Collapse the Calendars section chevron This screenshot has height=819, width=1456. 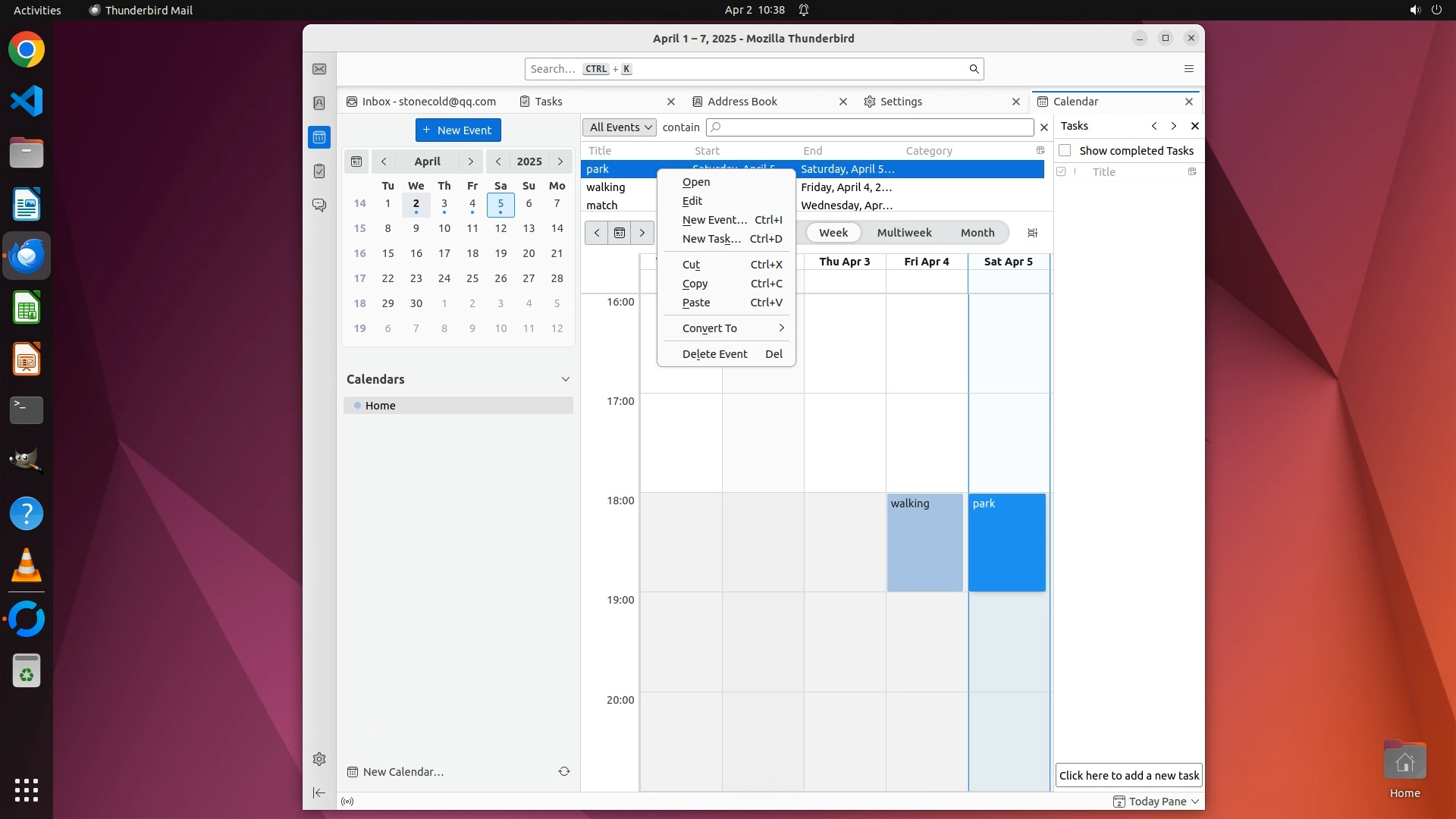[565, 379]
